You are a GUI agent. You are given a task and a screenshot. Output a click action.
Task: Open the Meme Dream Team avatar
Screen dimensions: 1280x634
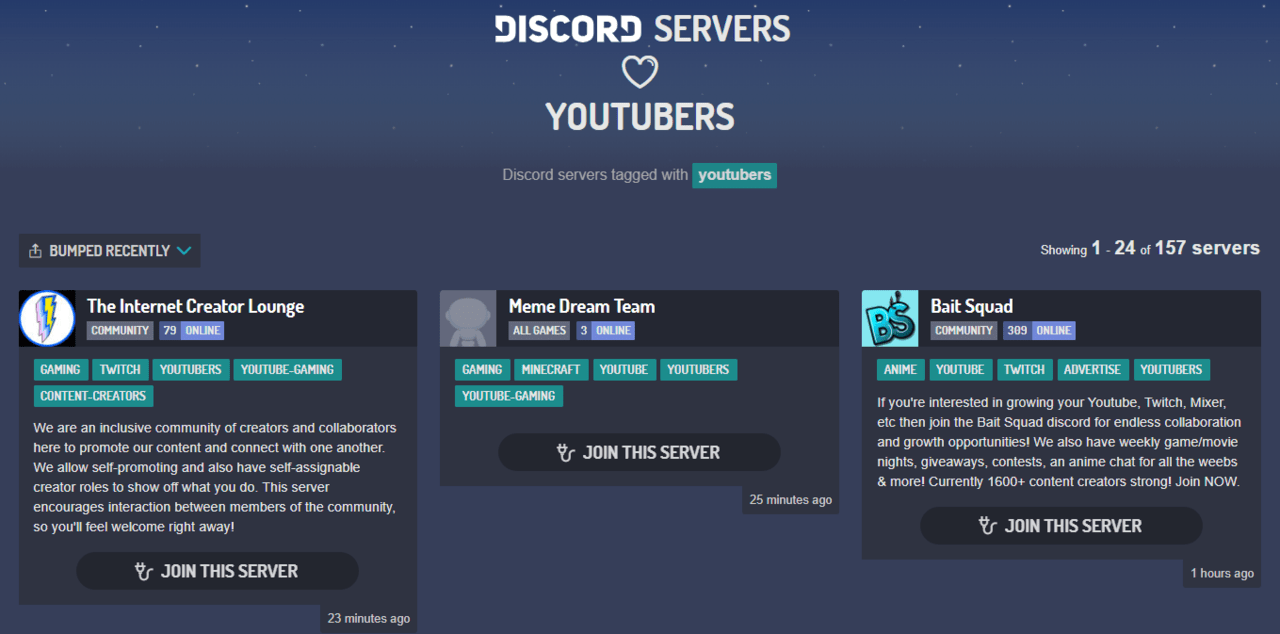468,318
